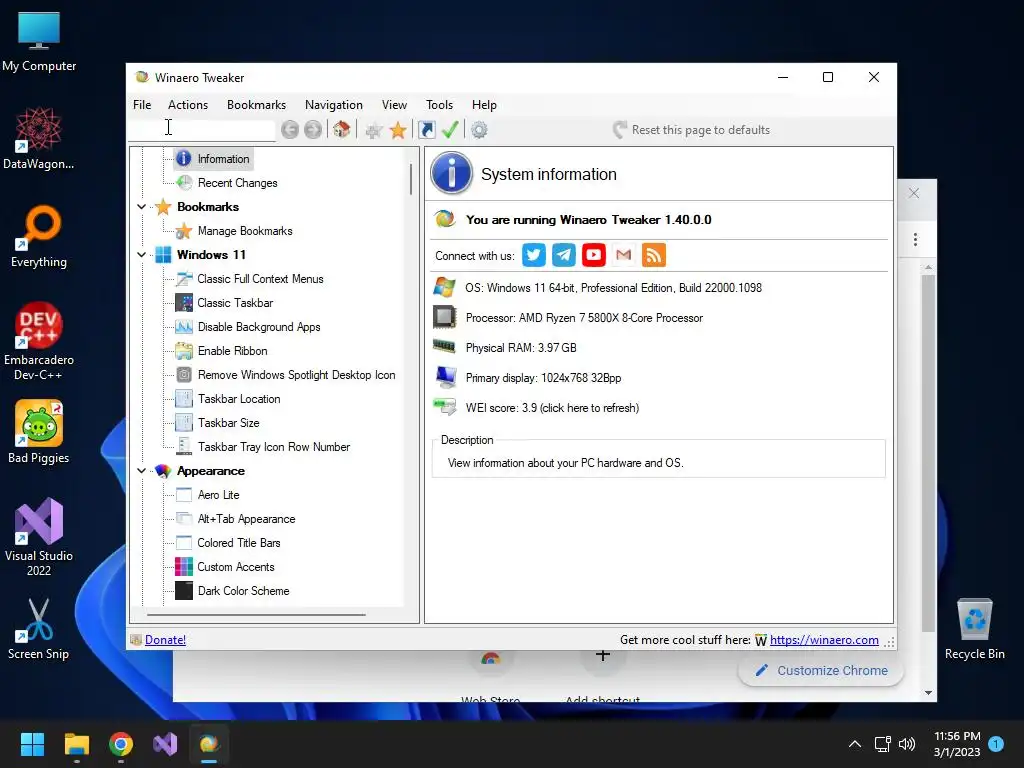1024x768 pixels.
Task: Click the Windows Start button
Action: [33, 744]
